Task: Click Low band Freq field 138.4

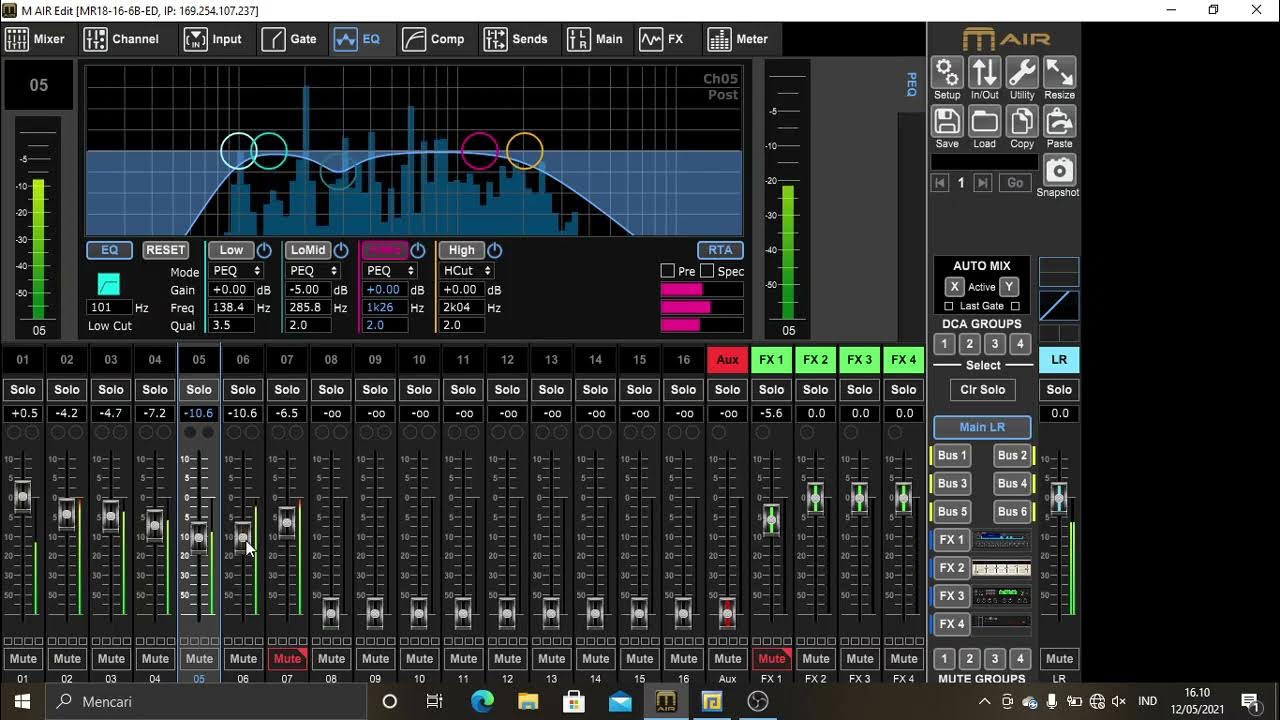Action: point(231,308)
